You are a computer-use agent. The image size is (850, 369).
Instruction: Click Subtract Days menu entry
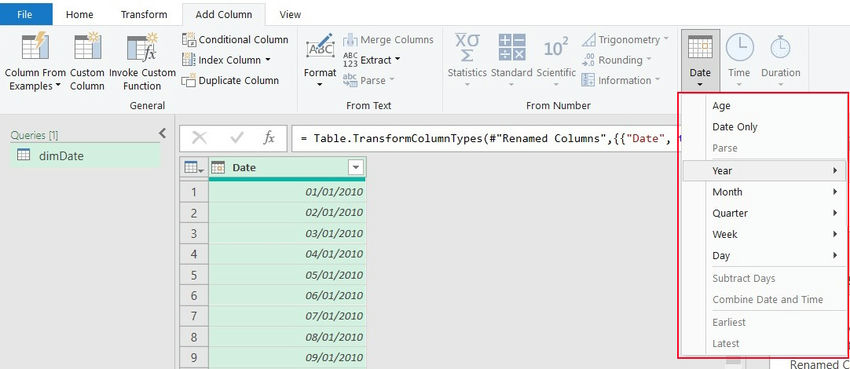[763, 279]
